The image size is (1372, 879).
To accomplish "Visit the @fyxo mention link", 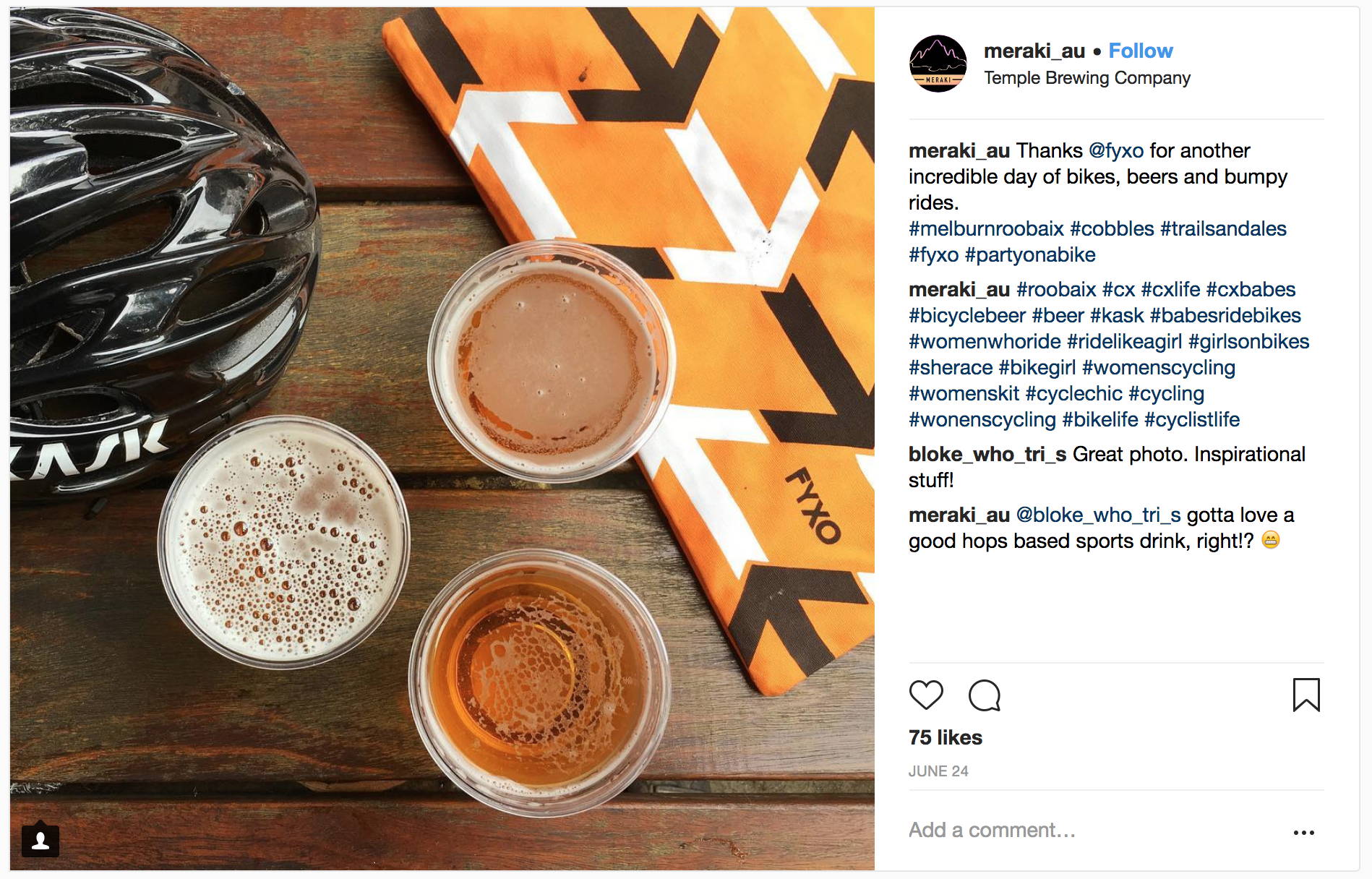I will pyautogui.click(x=1116, y=150).
